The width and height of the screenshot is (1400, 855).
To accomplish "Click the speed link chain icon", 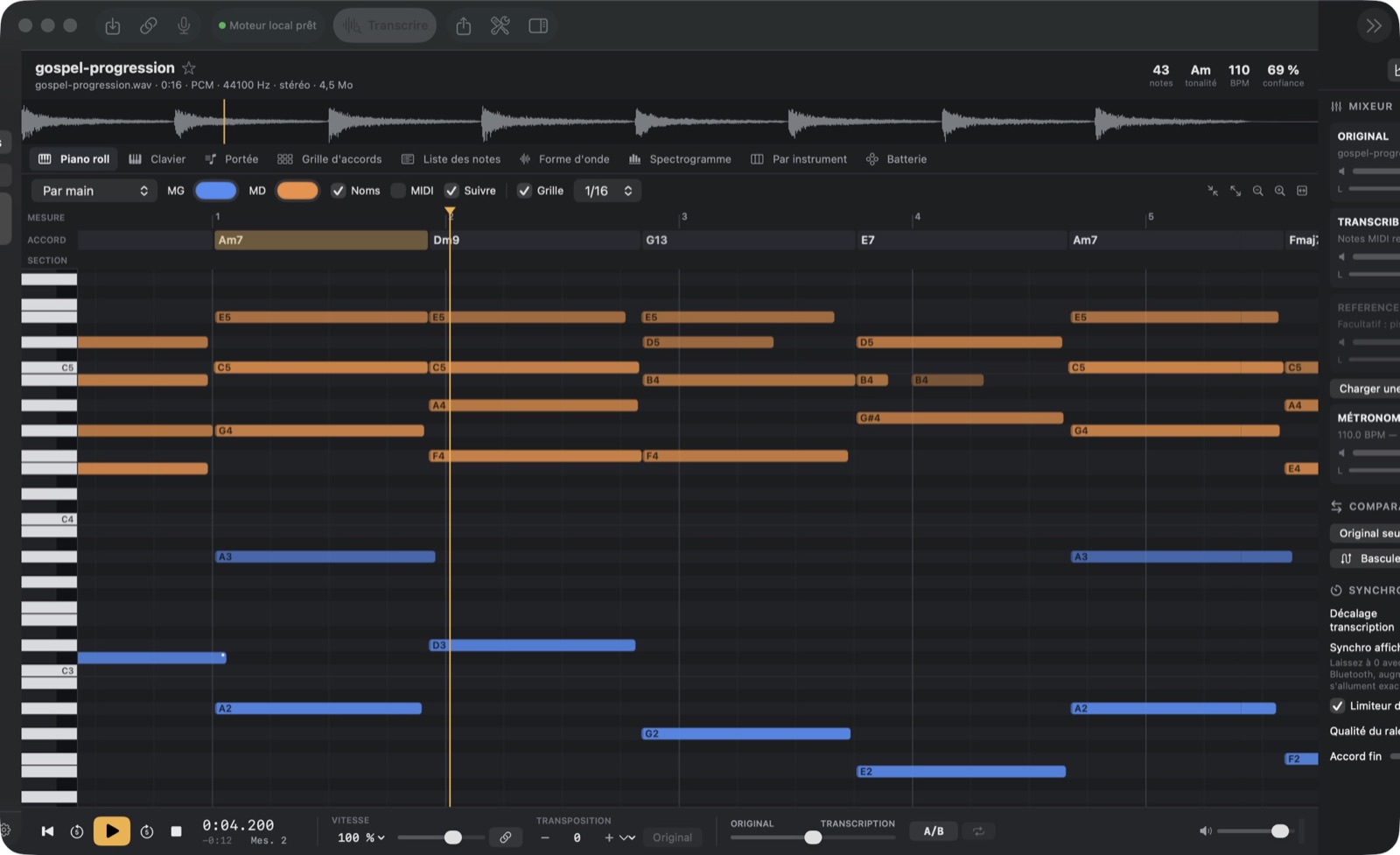I will pos(506,837).
